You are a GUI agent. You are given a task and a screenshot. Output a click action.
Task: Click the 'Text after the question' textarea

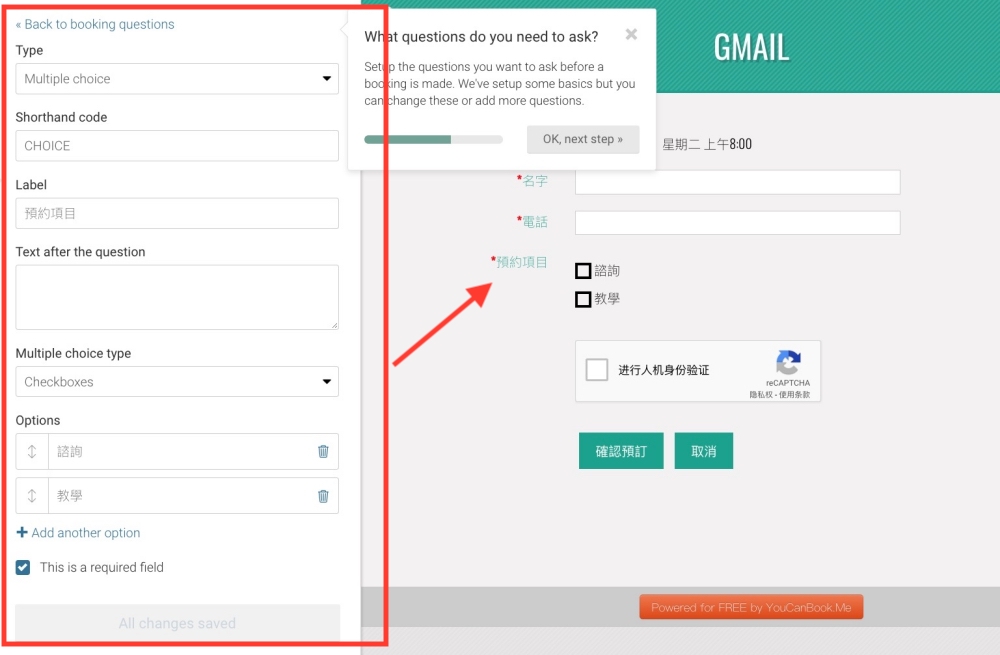point(177,297)
